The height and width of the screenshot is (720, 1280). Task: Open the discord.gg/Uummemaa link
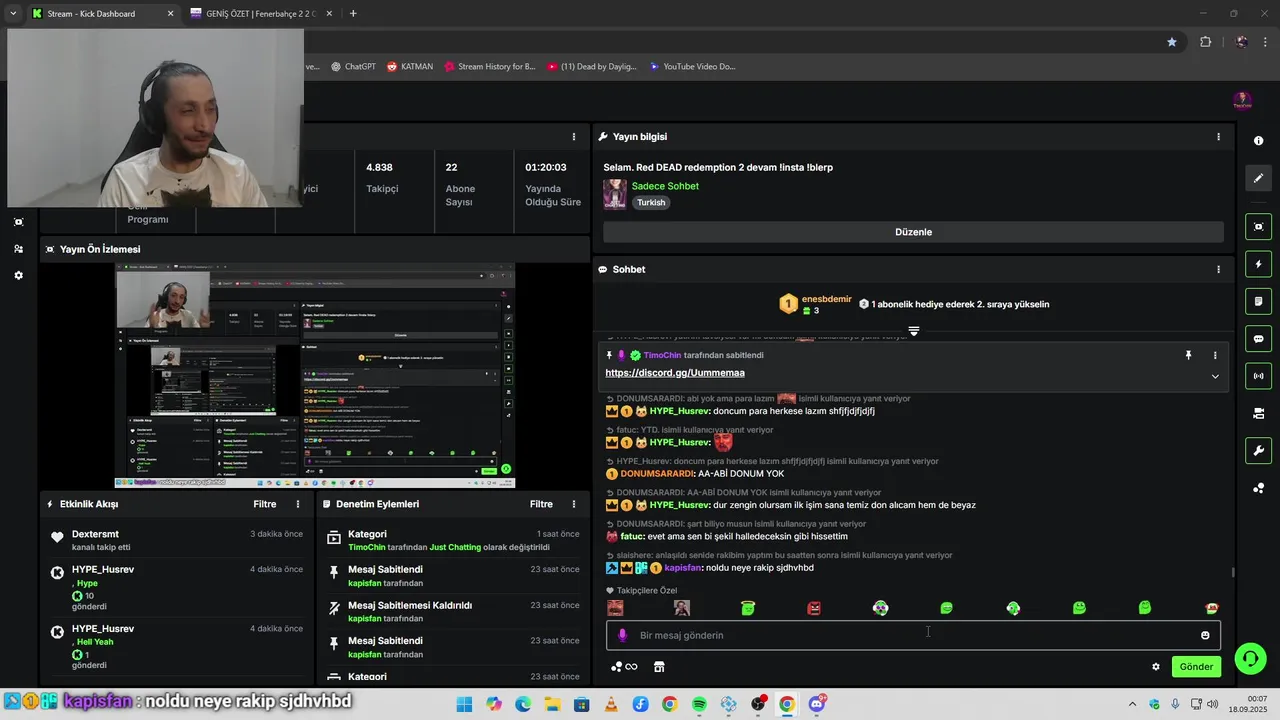point(675,373)
